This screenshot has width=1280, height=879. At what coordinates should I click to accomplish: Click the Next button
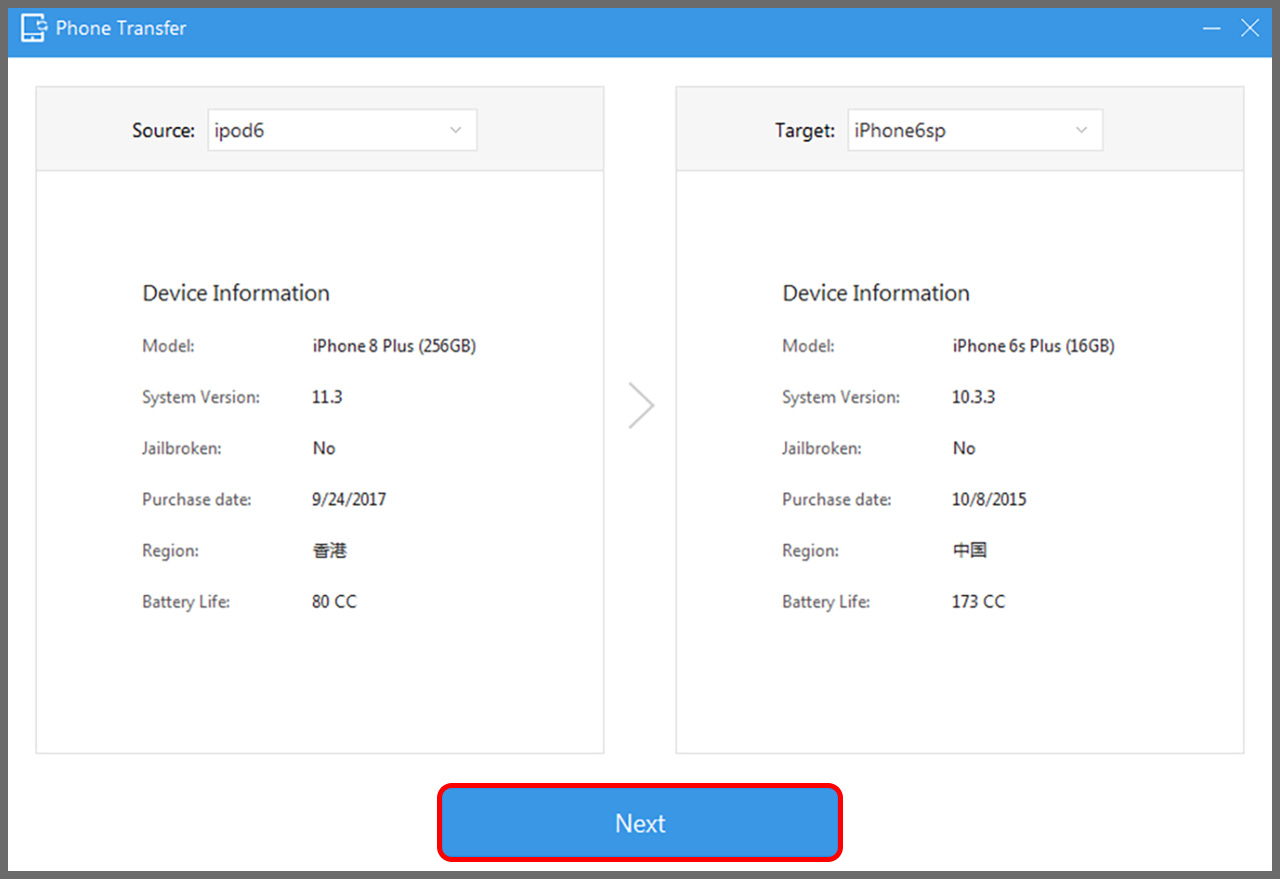tap(640, 823)
